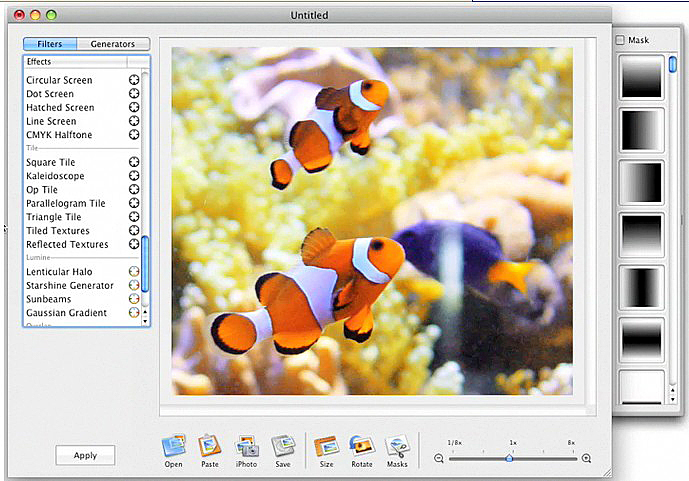The height and width of the screenshot is (481, 689).
Task: Enable the Mask checkbox
Action: click(x=621, y=40)
